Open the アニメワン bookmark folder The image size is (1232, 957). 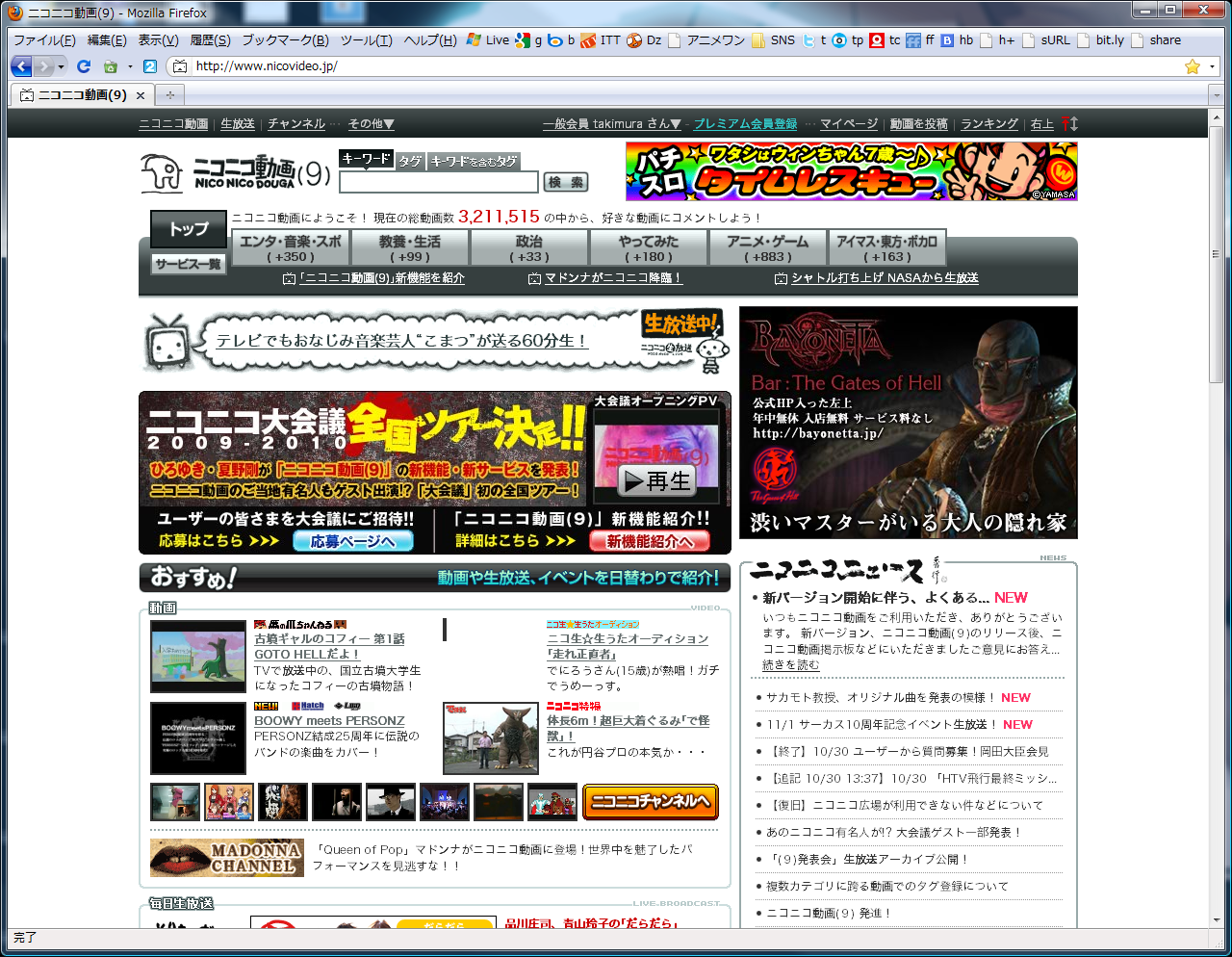706,40
